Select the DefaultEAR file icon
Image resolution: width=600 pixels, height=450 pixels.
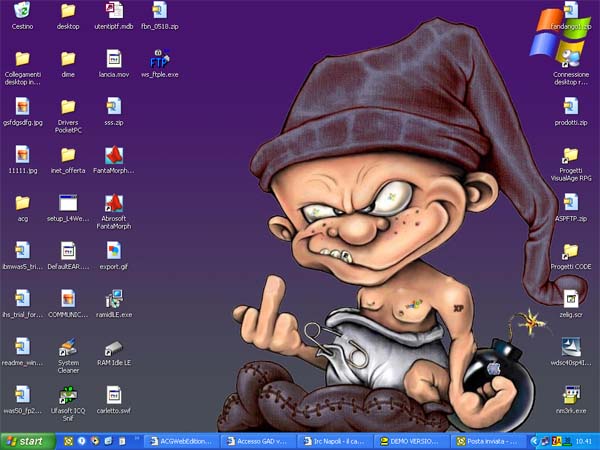(x=68, y=251)
